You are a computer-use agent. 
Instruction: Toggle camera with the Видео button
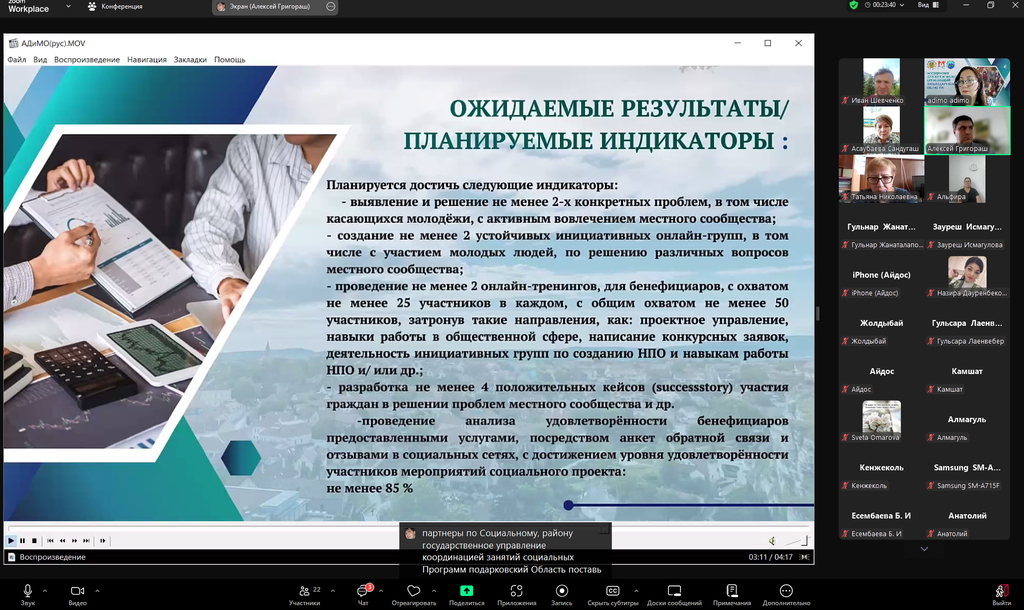tap(77, 593)
